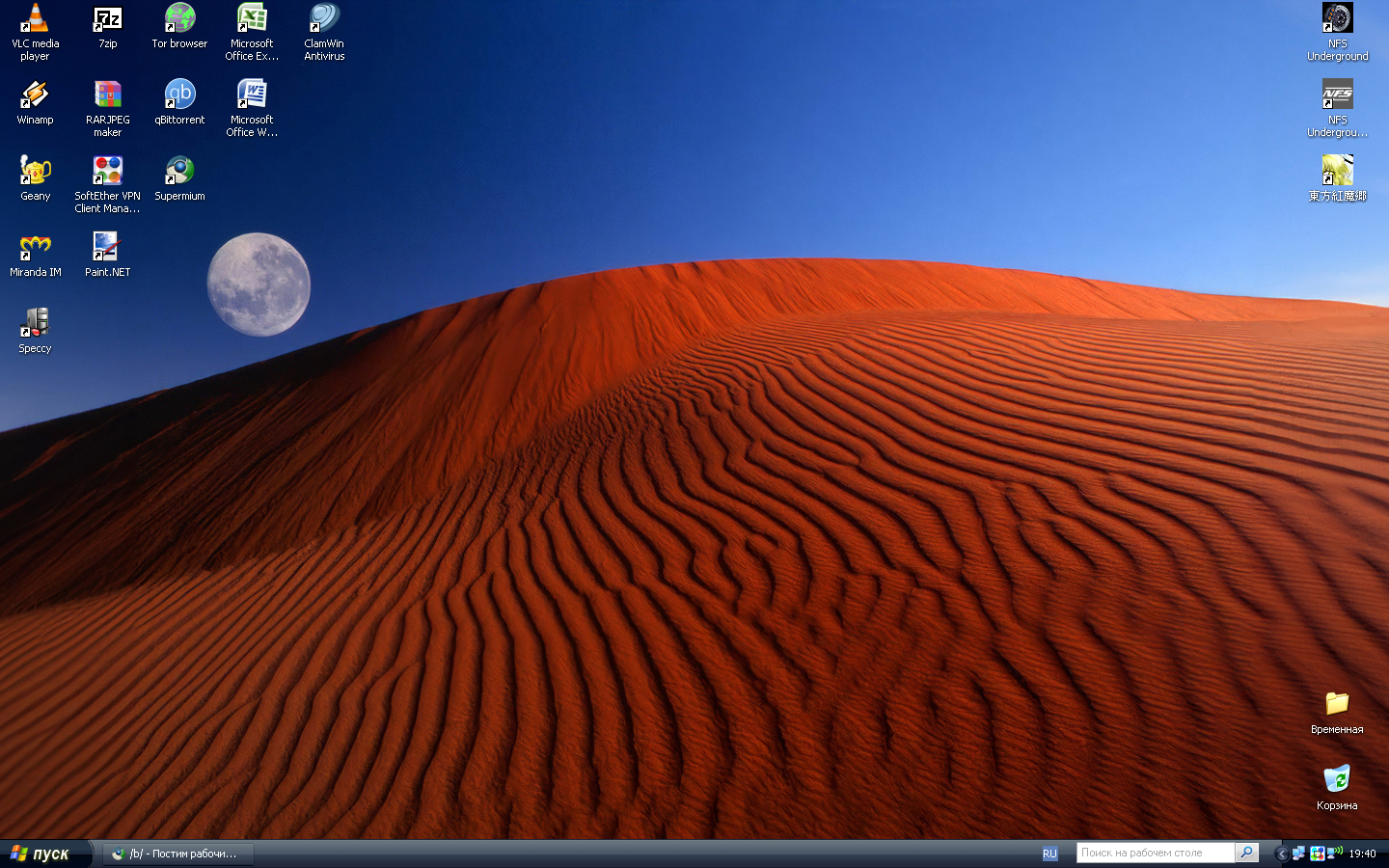Focus the Поиск на рабочем столе search field

click(x=1156, y=853)
